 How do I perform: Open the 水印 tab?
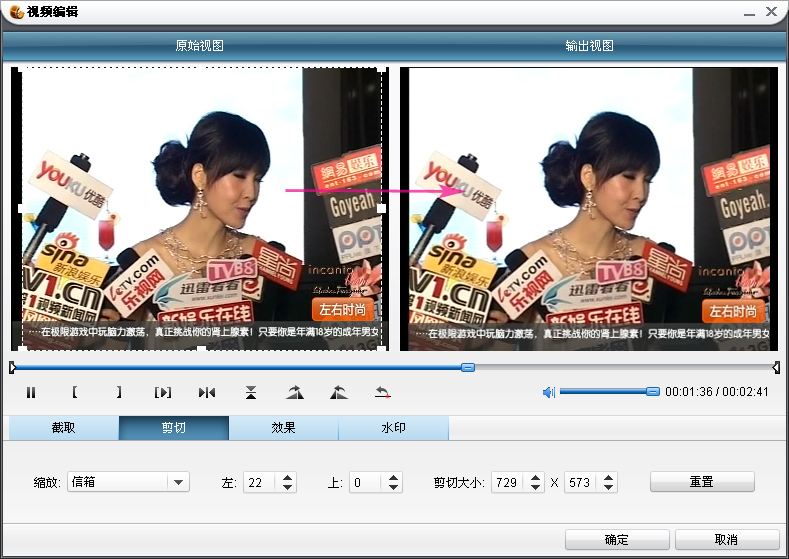393,428
